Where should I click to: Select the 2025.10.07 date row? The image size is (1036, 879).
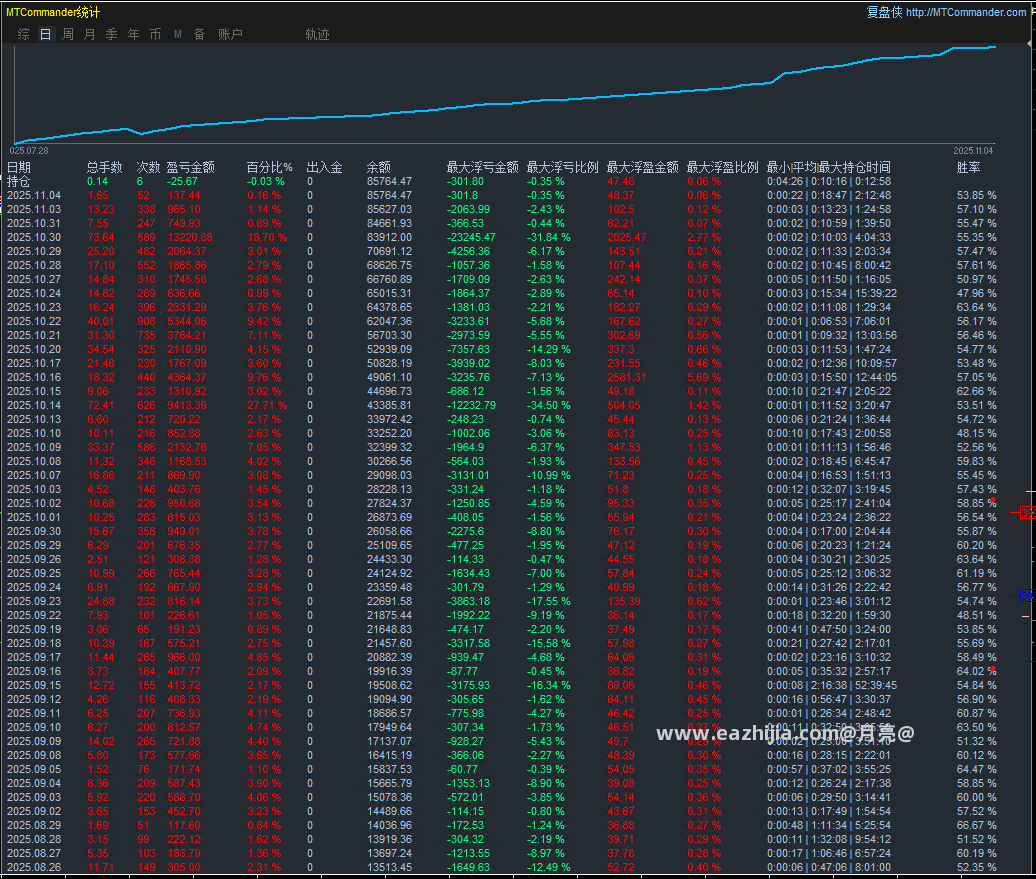34,475
